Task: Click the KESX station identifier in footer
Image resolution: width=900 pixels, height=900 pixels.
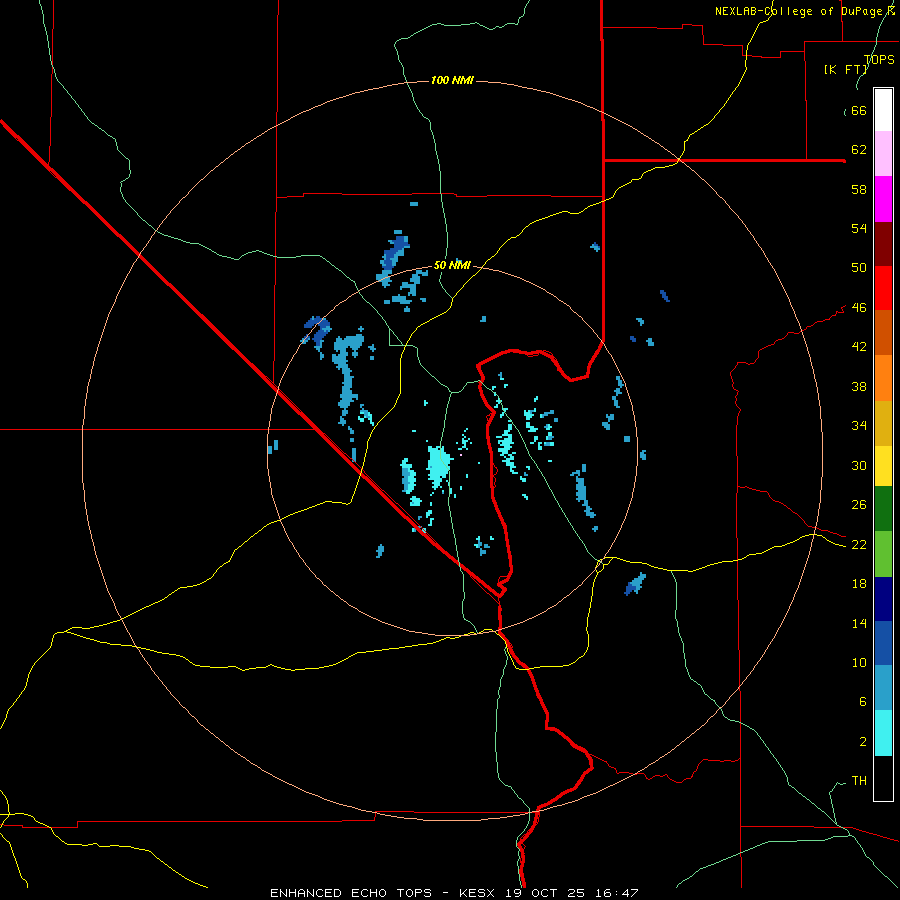Action: coord(476,893)
